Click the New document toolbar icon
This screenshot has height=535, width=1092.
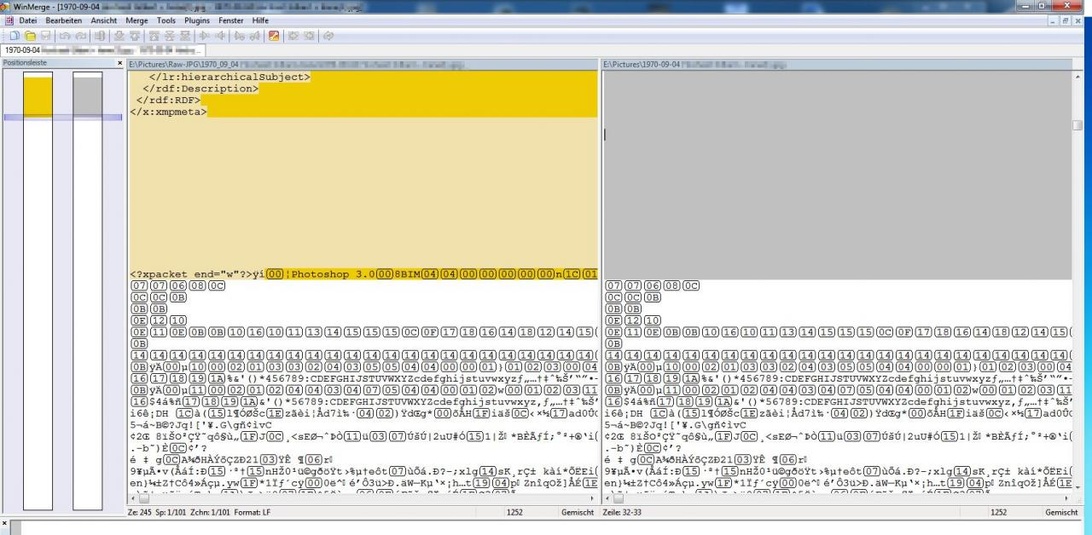14,36
